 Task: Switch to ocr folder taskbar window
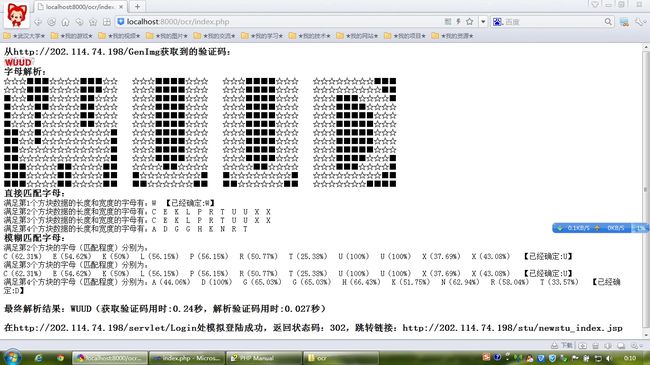(x=341, y=358)
